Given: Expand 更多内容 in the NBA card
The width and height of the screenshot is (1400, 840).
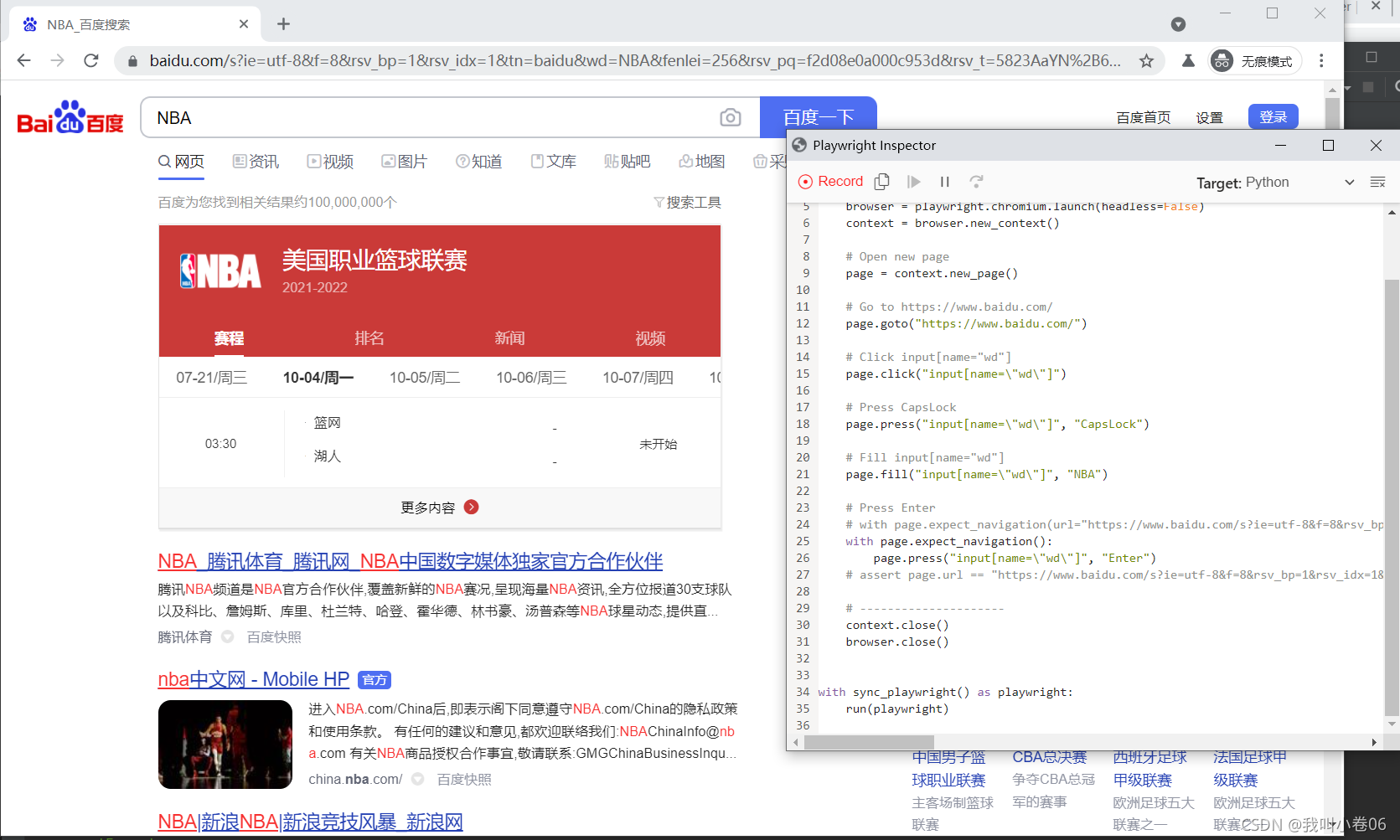Looking at the screenshot, I should tap(440, 508).
